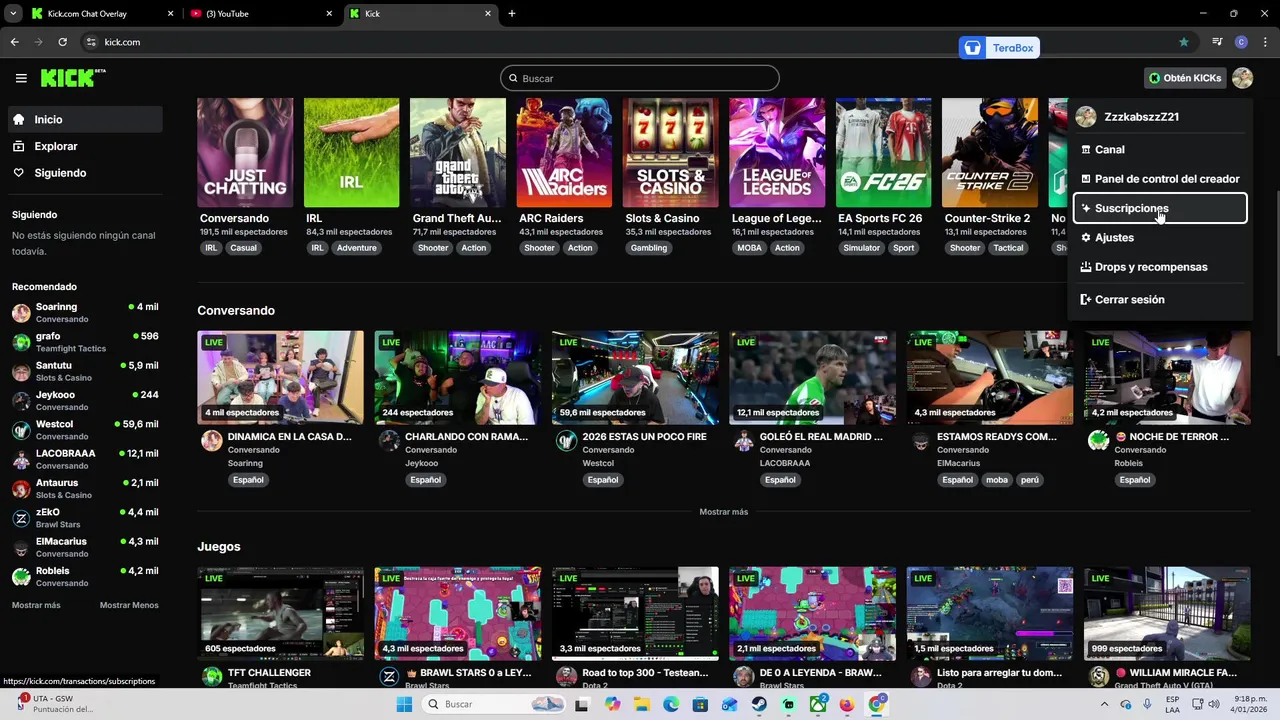This screenshot has height=720, width=1280.
Task: Open Robleis channel avatar in sidebar
Action: tap(21, 577)
